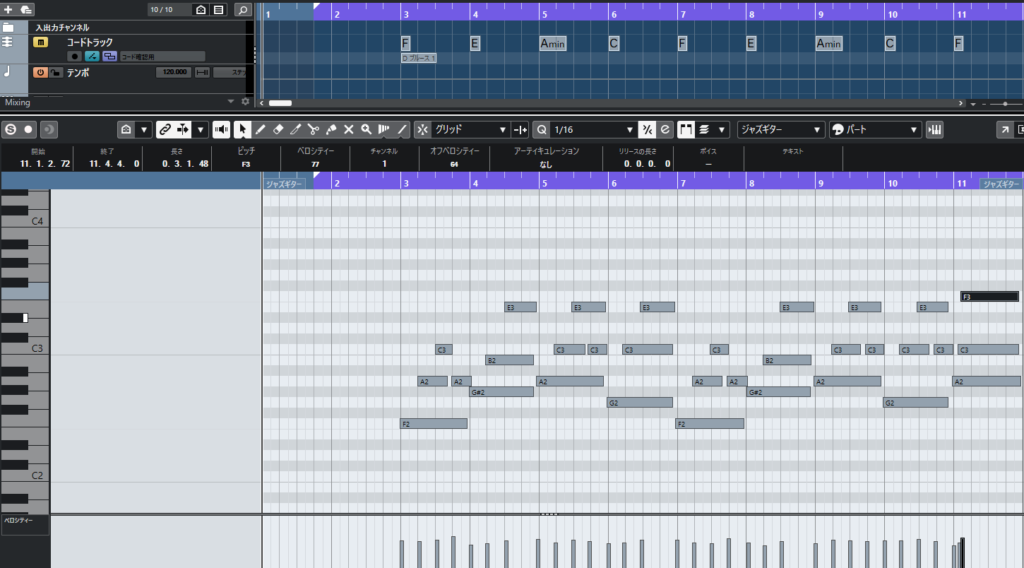Select the Mute X tool
Screen dimensions: 1024x568
coord(349,130)
